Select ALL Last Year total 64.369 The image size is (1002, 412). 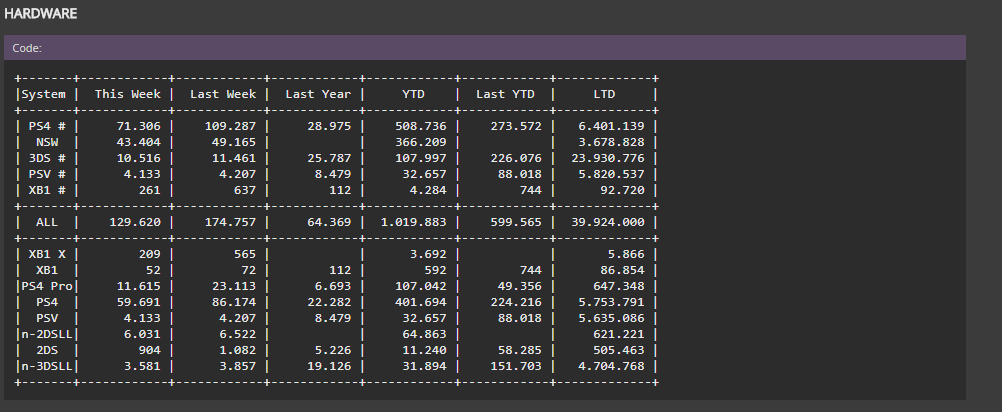329,222
